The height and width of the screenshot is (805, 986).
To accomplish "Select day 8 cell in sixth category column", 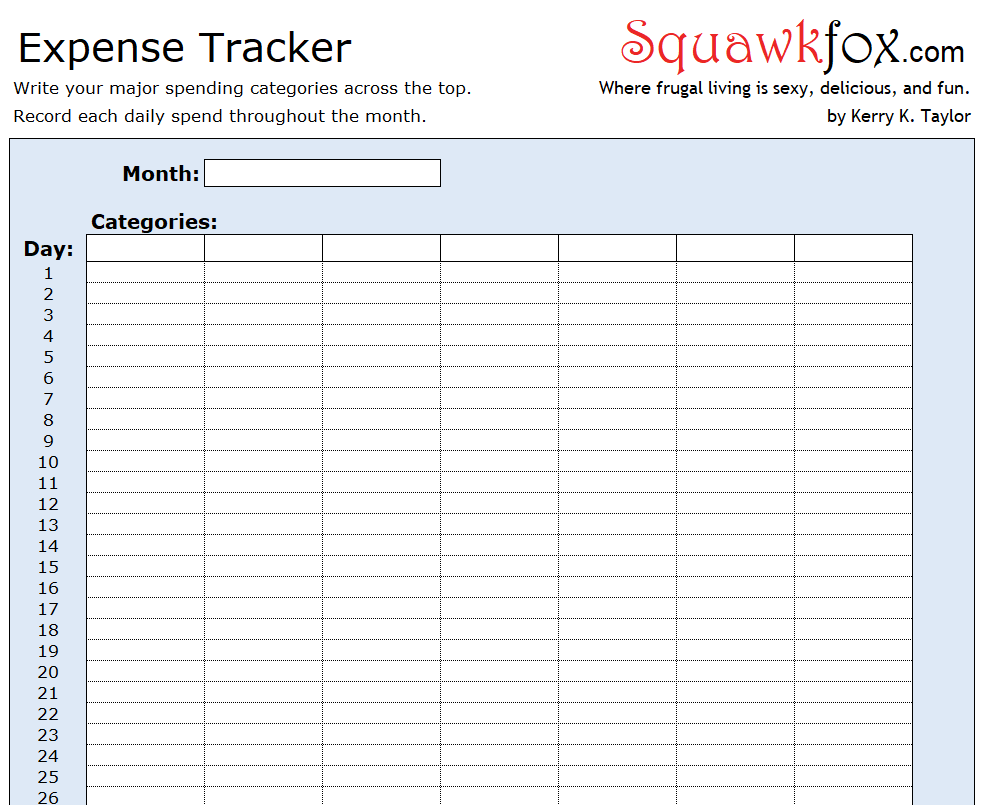I will pos(735,420).
